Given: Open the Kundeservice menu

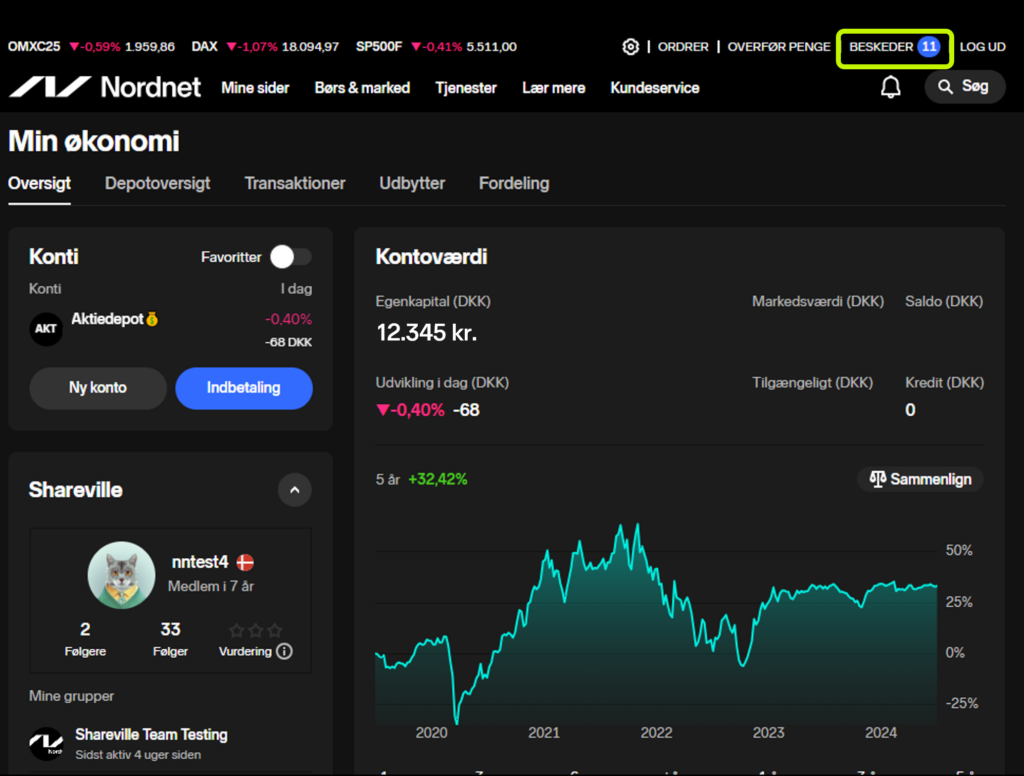Looking at the screenshot, I should pos(655,88).
